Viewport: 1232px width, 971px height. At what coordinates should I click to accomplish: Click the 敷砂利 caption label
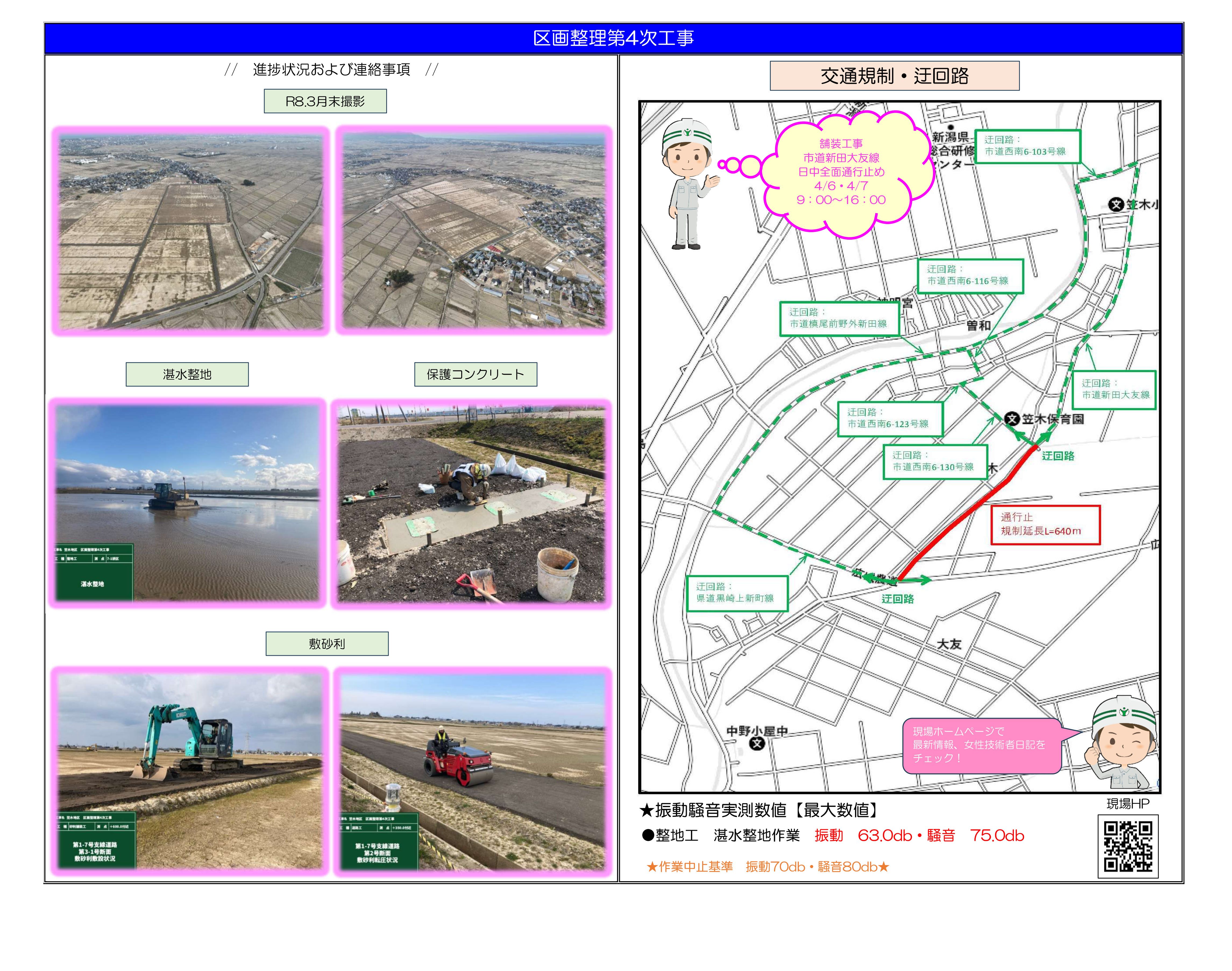pyautogui.click(x=327, y=644)
